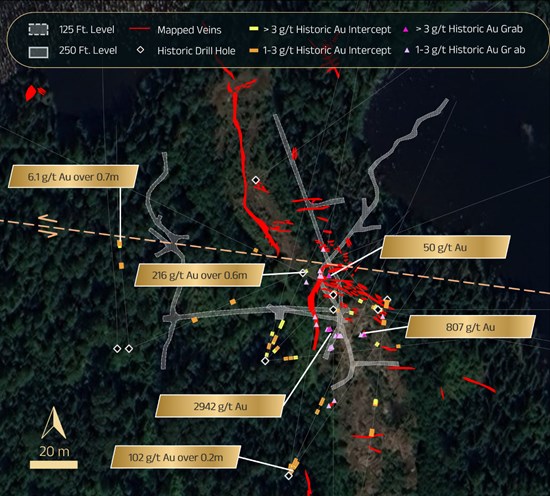This screenshot has width=550, height=496.
Task: Click the drill hole diamond near the long north vein
Action: coord(256,180)
